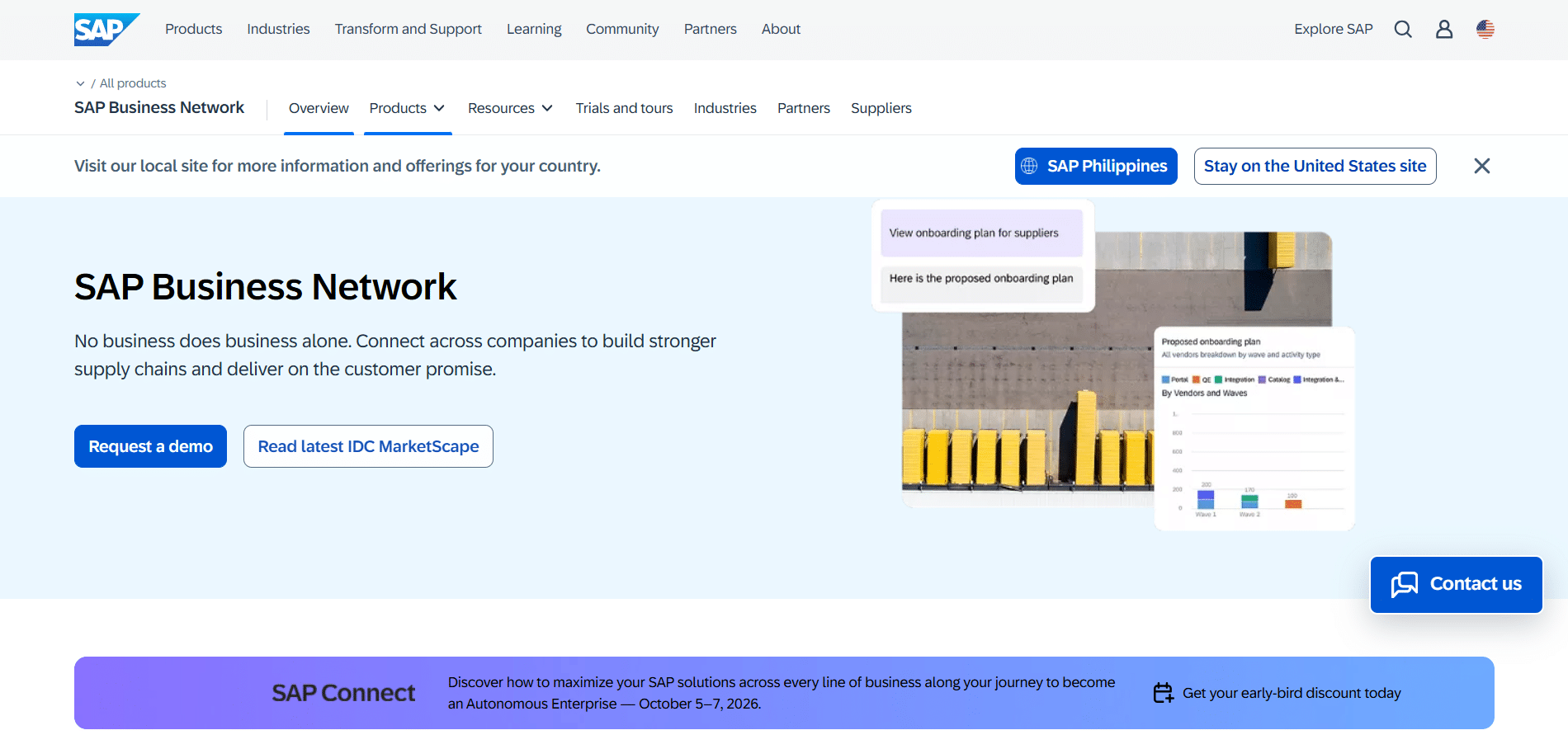This screenshot has width=1568, height=749.
Task: Click the chat bubble icon in Contact us
Action: tap(1405, 584)
